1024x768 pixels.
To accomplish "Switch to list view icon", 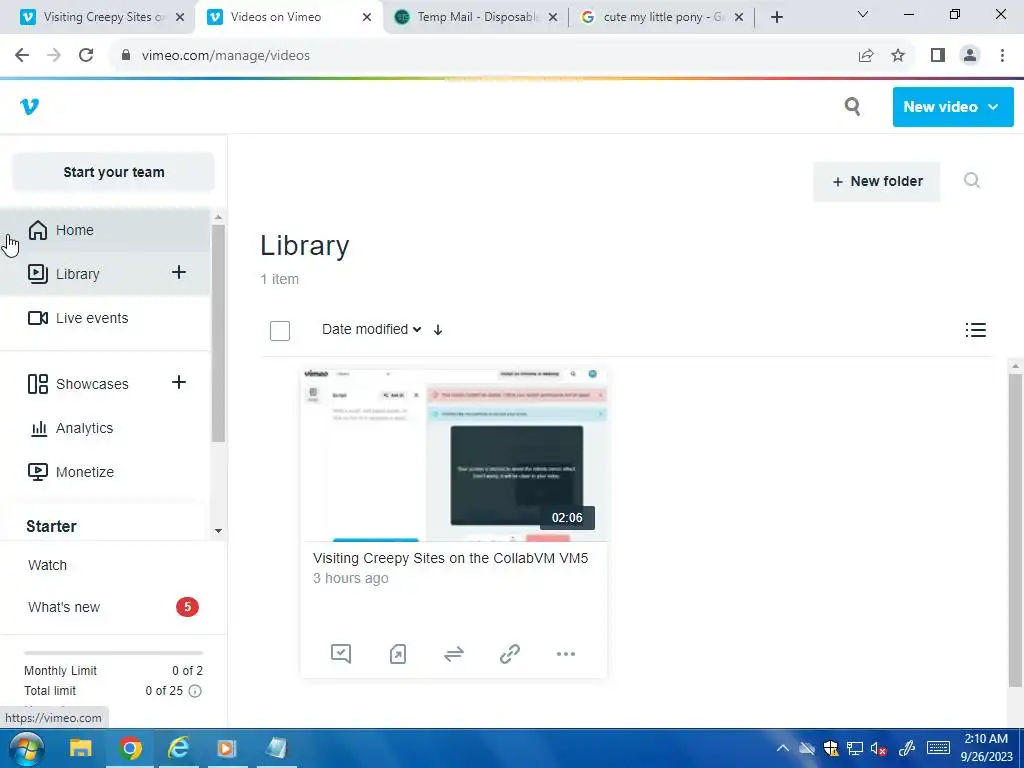I will pyautogui.click(x=976, y=330).
